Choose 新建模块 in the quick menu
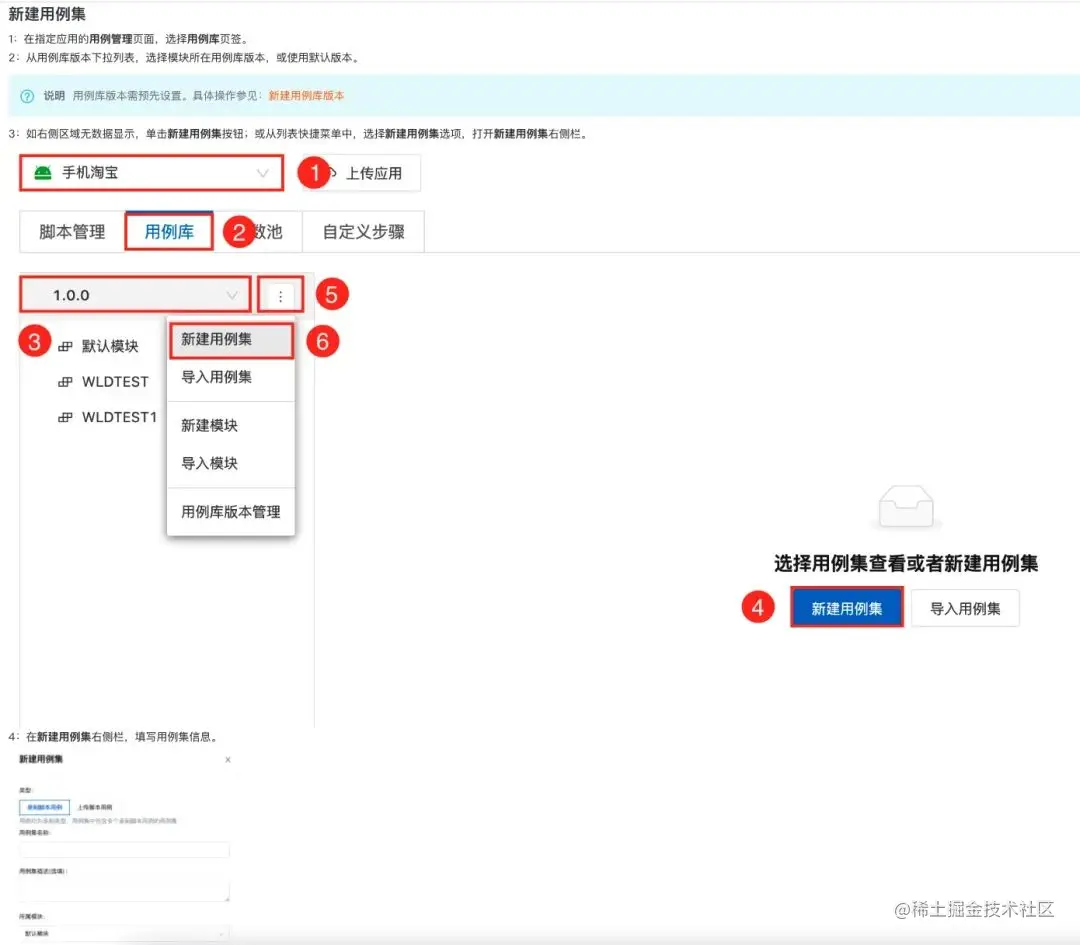The height and width of the screenshot is (945, 1080). (231, 426)
